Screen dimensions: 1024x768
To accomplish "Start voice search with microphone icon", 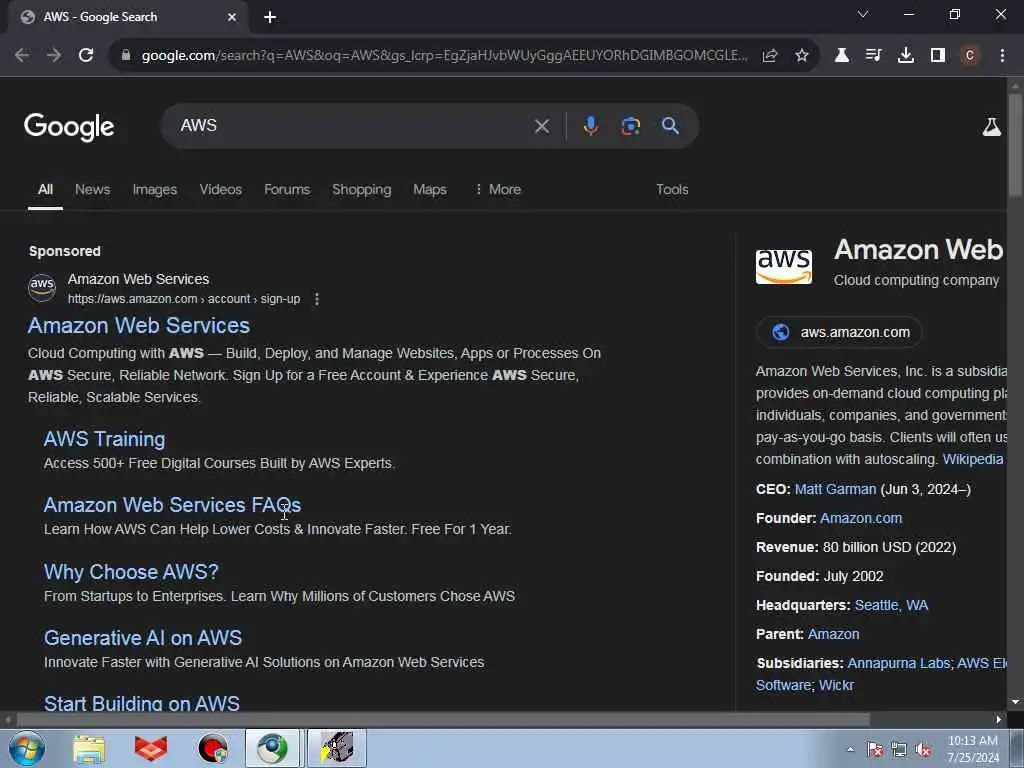I will [590, 125].
